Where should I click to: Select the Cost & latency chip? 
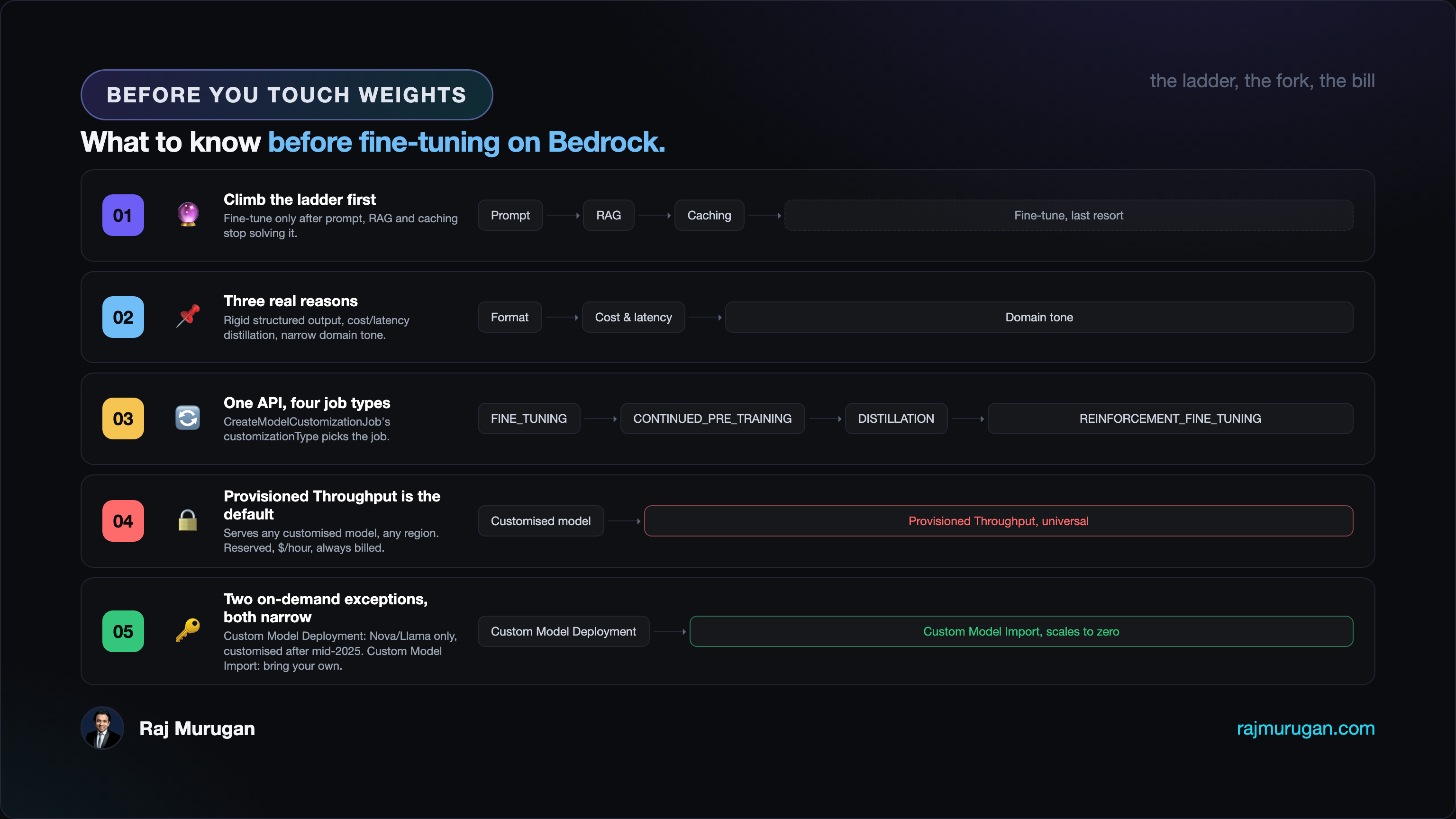pyautogui.click(x=634, y=317)
